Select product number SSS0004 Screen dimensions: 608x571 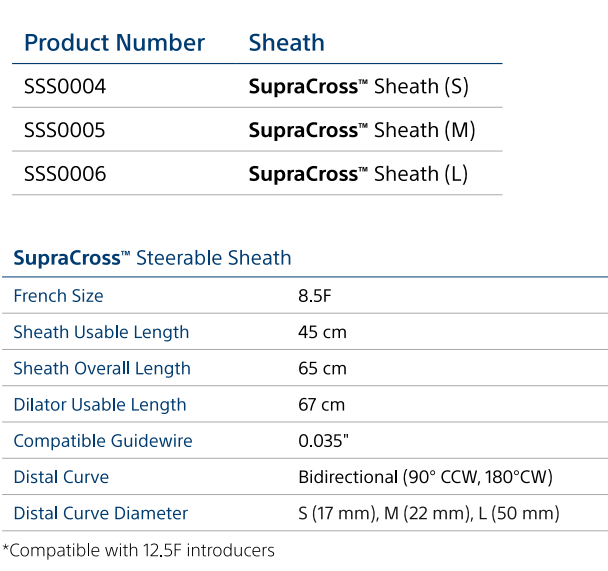(x=65, y=87)
